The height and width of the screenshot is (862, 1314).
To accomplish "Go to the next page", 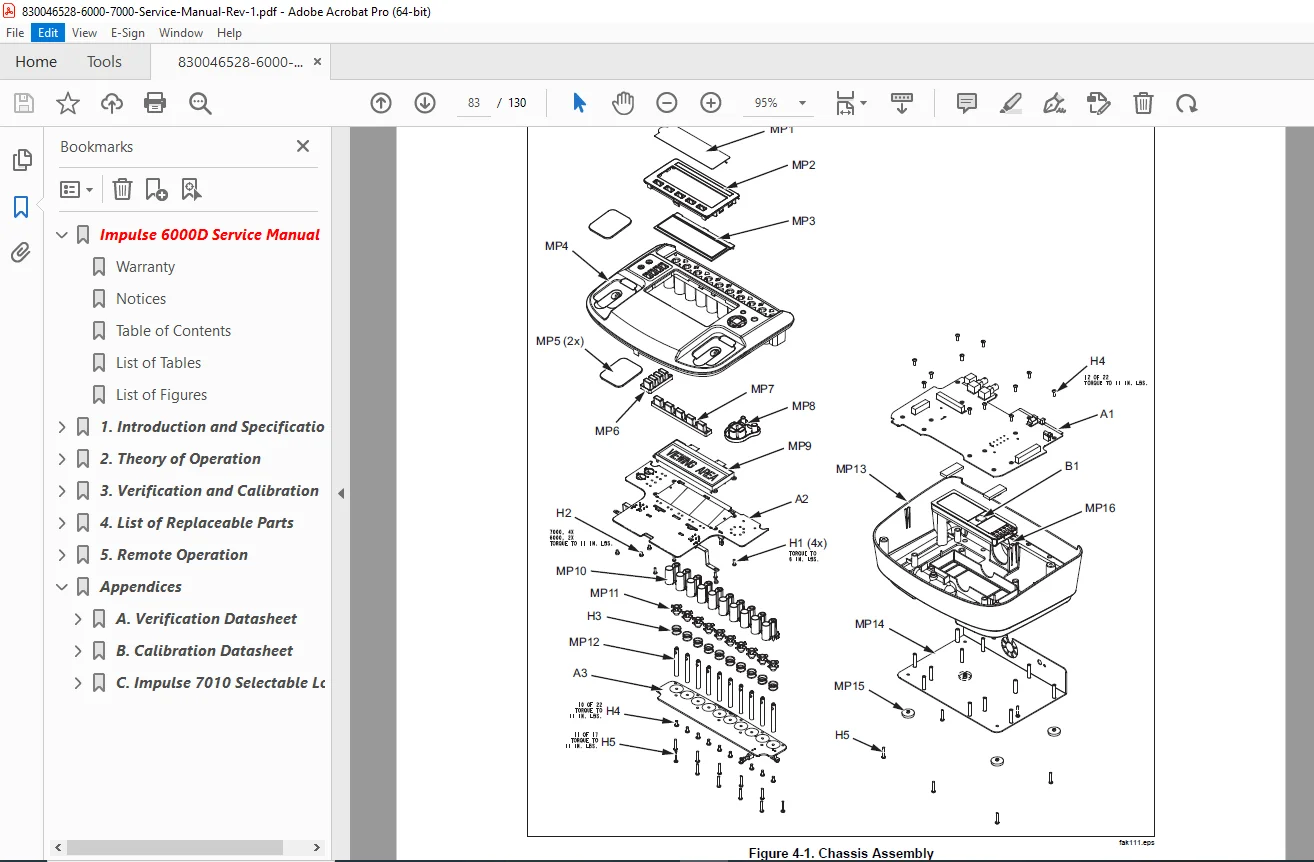I will pos(425,103).
